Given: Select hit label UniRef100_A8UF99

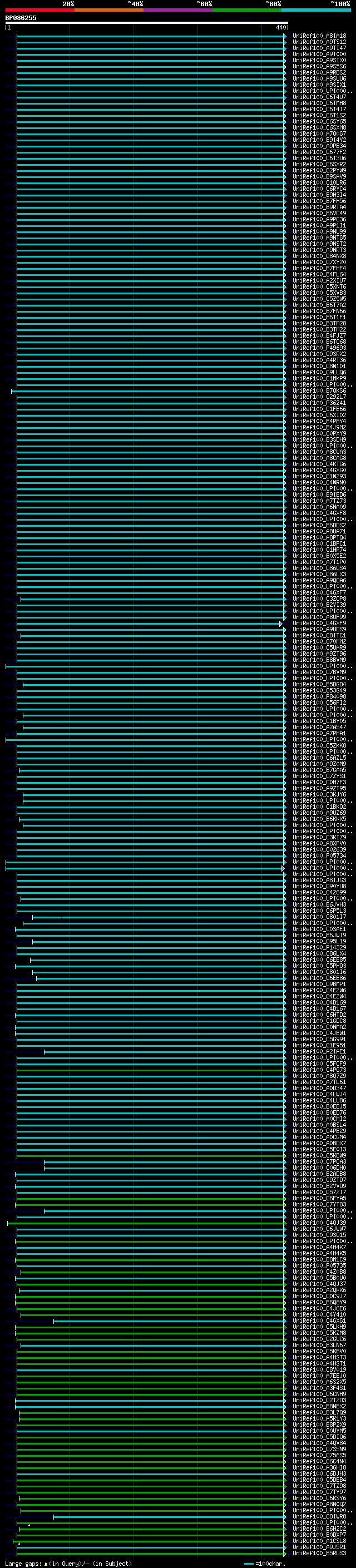Looking at the screenshot, I should click(x=319, y=617).
